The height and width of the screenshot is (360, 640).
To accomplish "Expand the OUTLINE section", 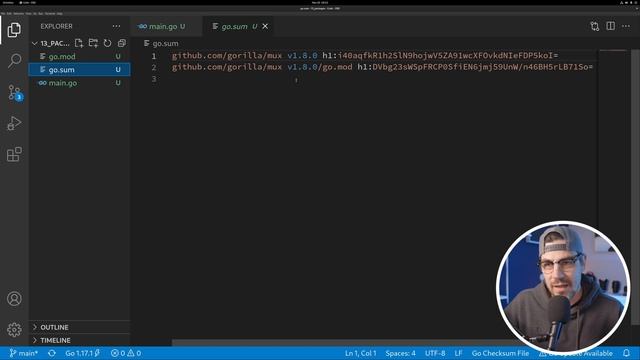I will (x=80, y=327).
